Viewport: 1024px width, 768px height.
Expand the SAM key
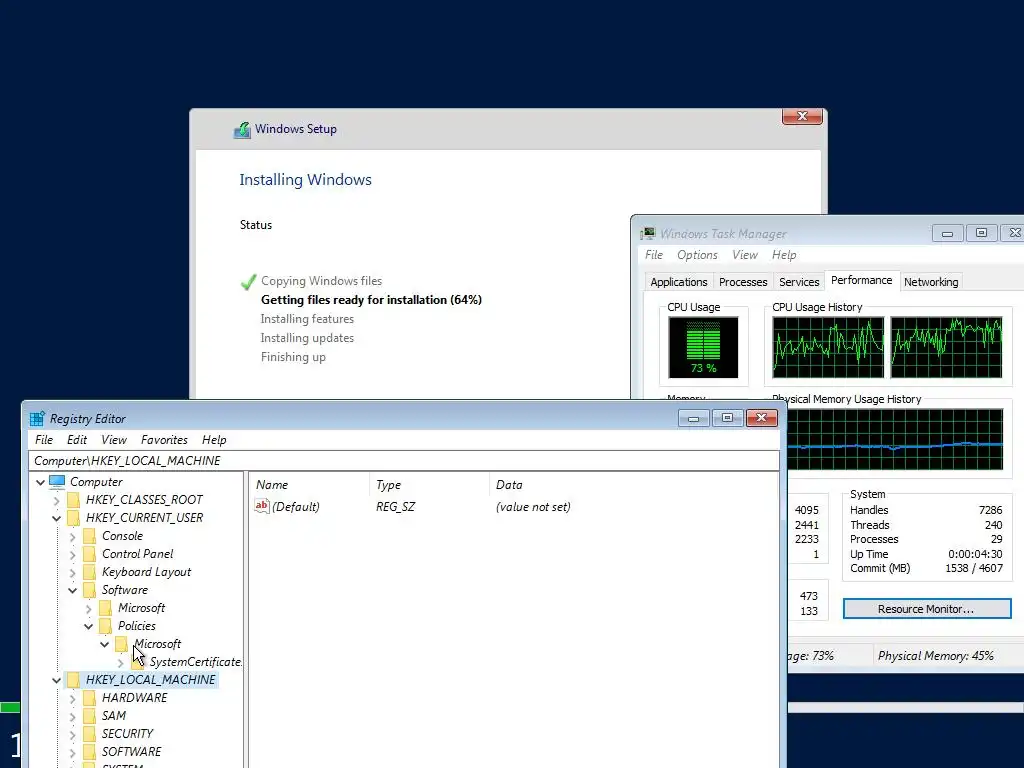click(72, 716)
